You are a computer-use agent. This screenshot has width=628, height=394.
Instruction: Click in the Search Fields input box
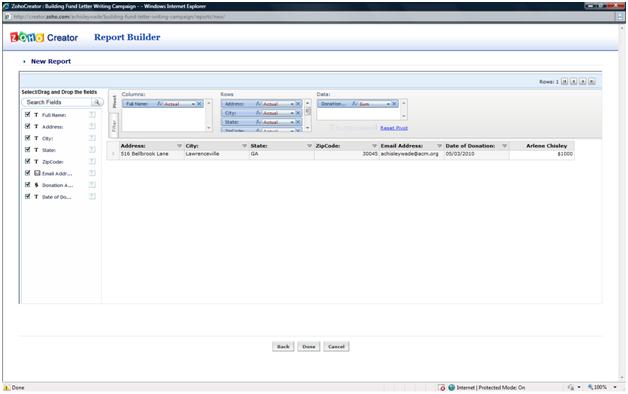[58, 103]
